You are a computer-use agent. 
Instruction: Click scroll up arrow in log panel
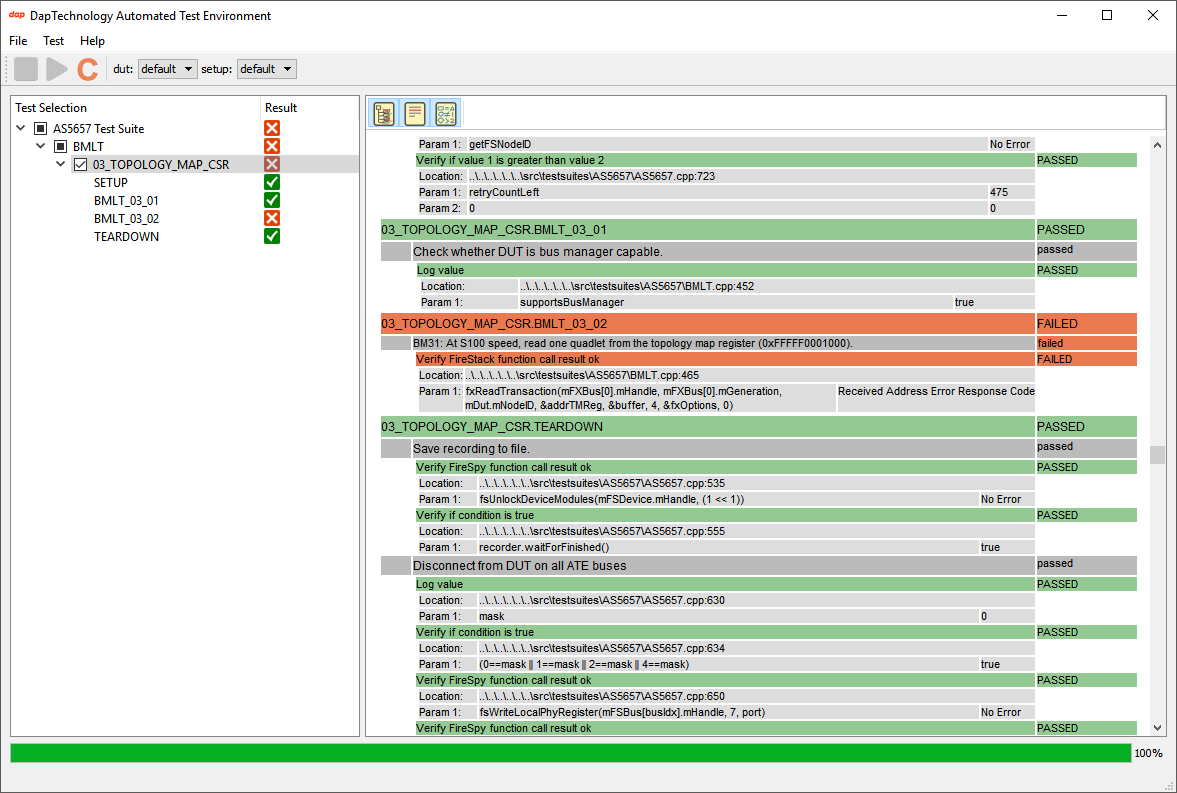1157,145
